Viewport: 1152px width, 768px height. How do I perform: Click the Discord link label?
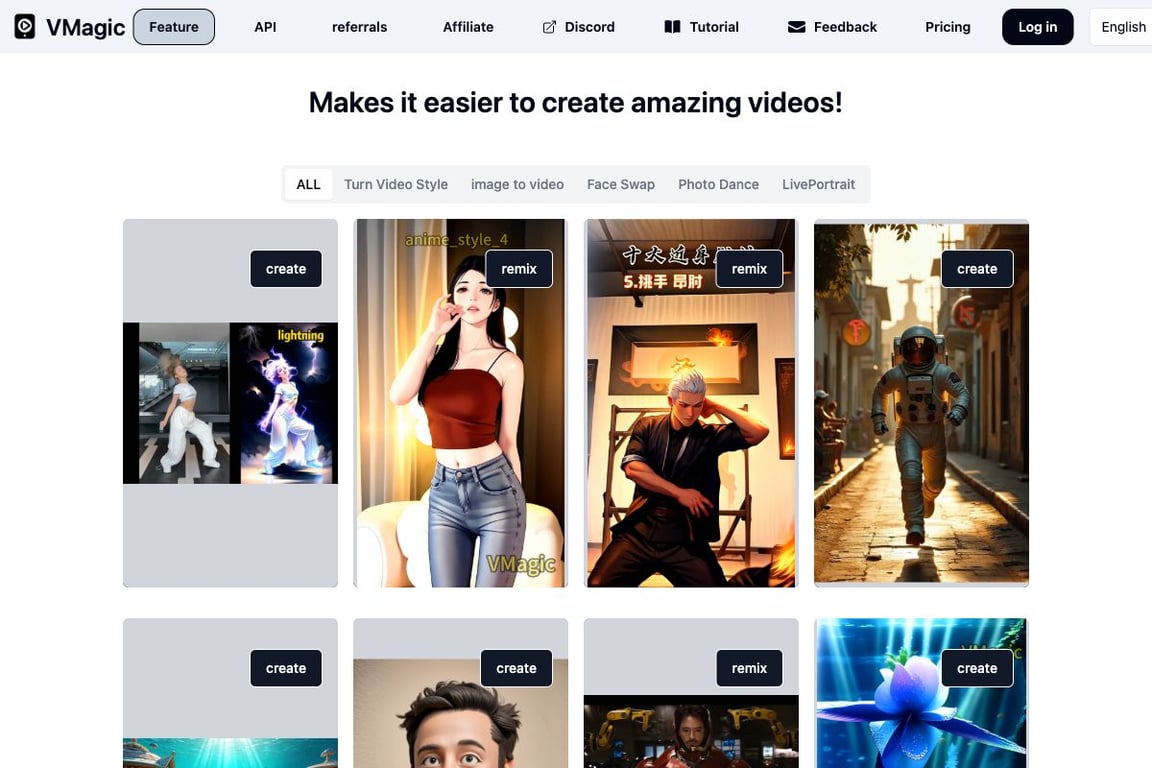pyautogui.click(x=590, y=27)
